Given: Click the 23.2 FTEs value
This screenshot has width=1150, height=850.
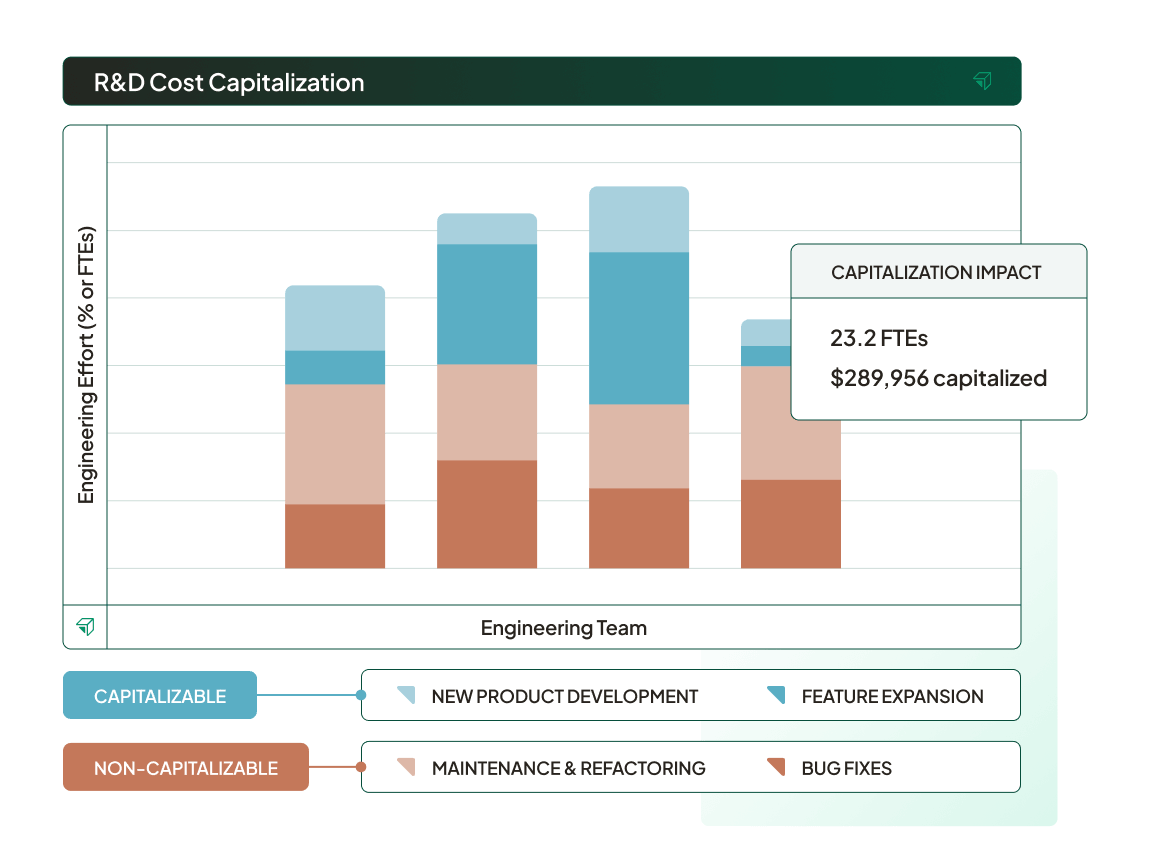Looking at the screenshot, I should tap(877, 339).
